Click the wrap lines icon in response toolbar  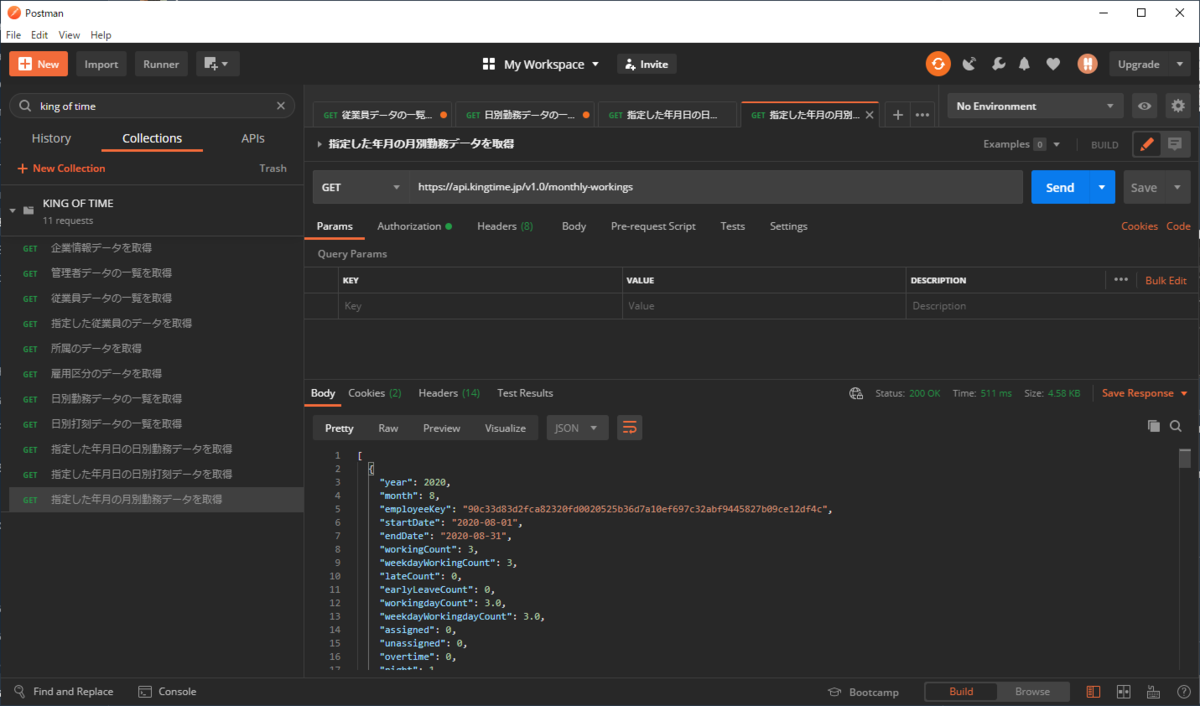click(629, 428)
